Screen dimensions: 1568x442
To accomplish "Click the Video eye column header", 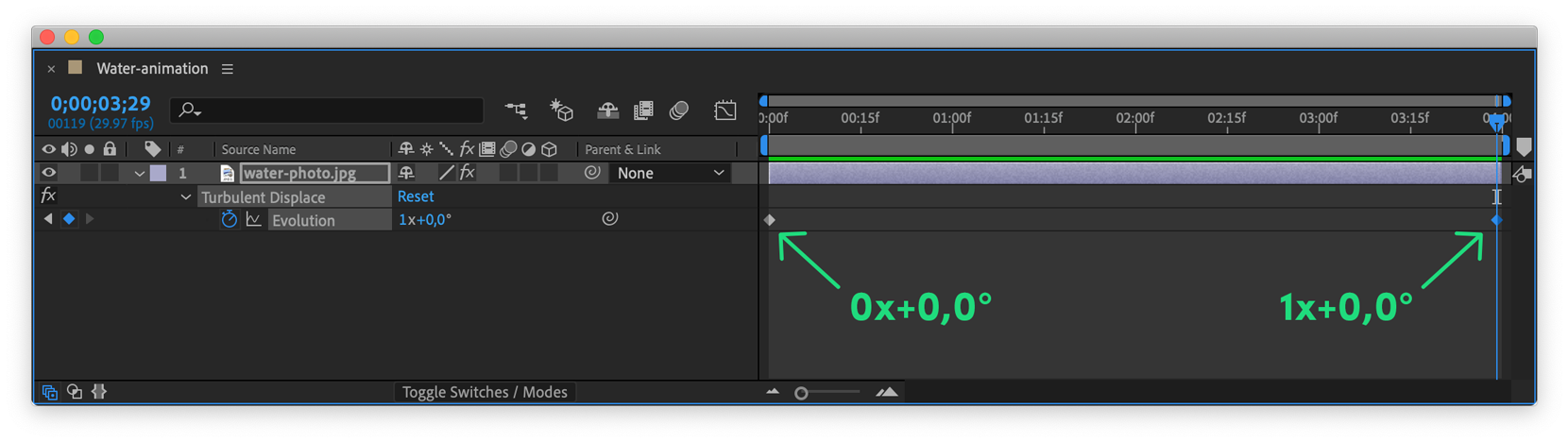I will tap(48, 149).
